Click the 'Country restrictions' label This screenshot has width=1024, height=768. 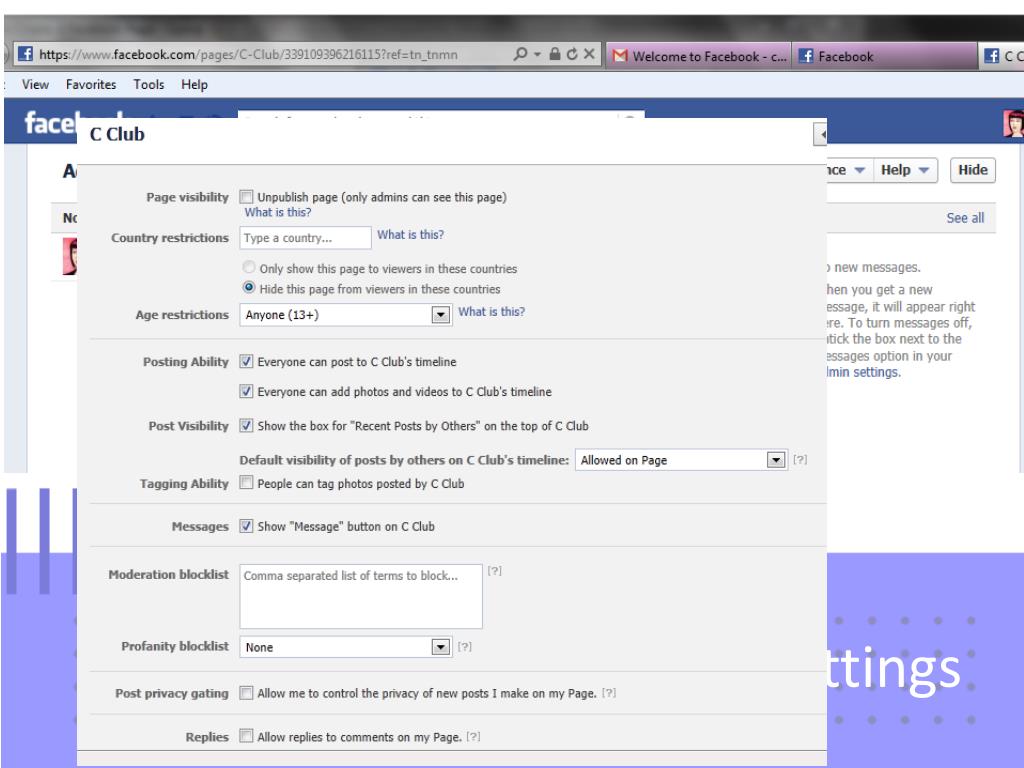[170, 238]
